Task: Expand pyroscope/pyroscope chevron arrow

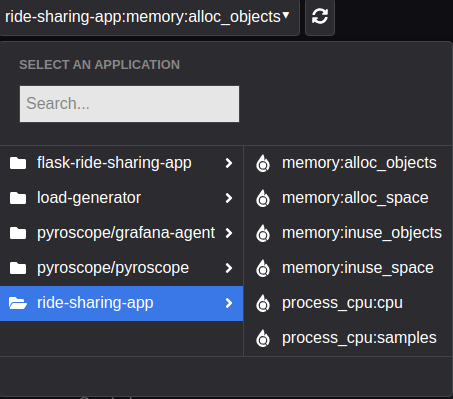Action: pos(229,268)
